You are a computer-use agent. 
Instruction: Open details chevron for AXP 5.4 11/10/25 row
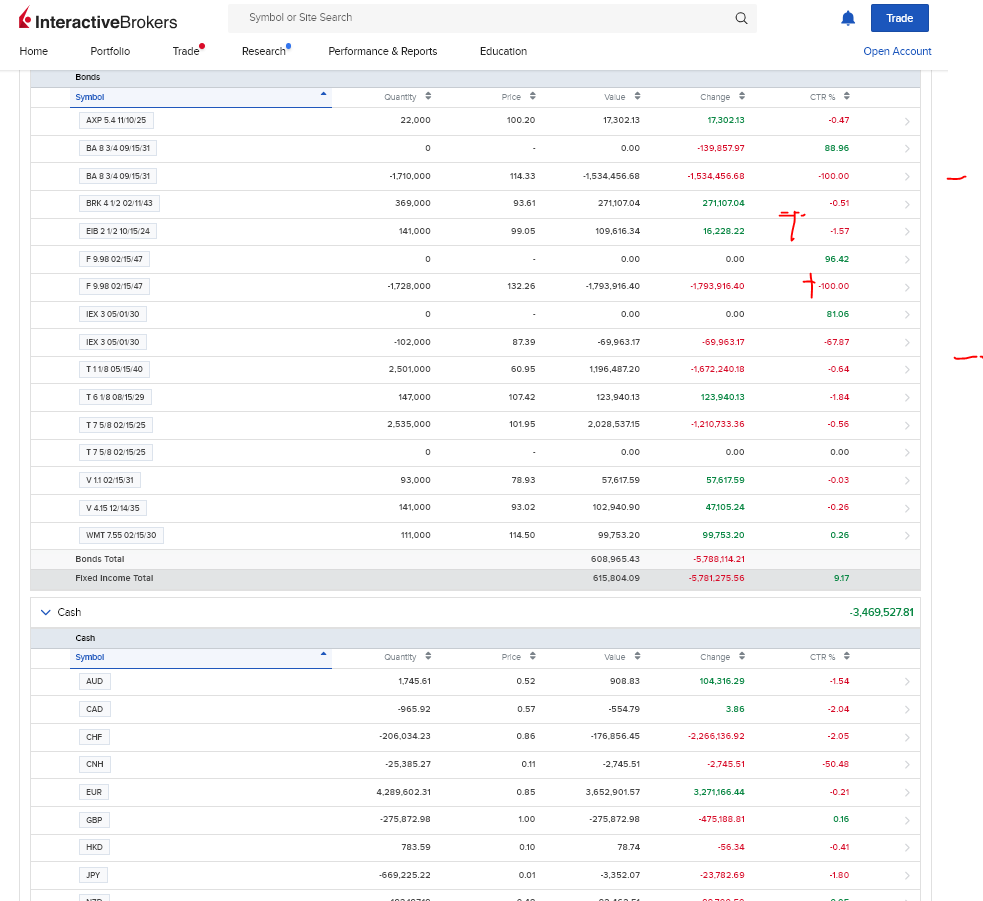(x=907, y=122)
